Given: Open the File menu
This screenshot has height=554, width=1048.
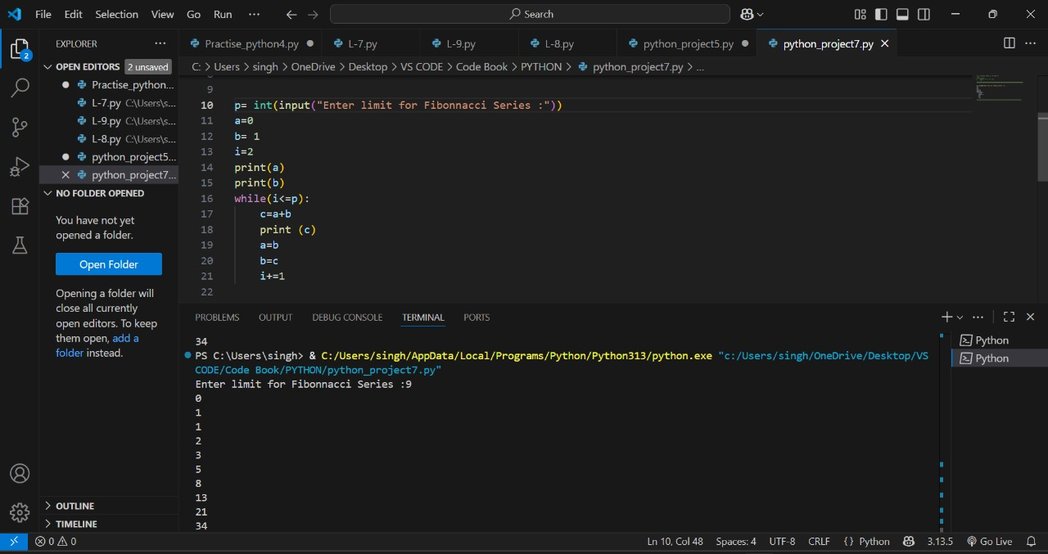Looking at the screenshot, I should point(43,14).
